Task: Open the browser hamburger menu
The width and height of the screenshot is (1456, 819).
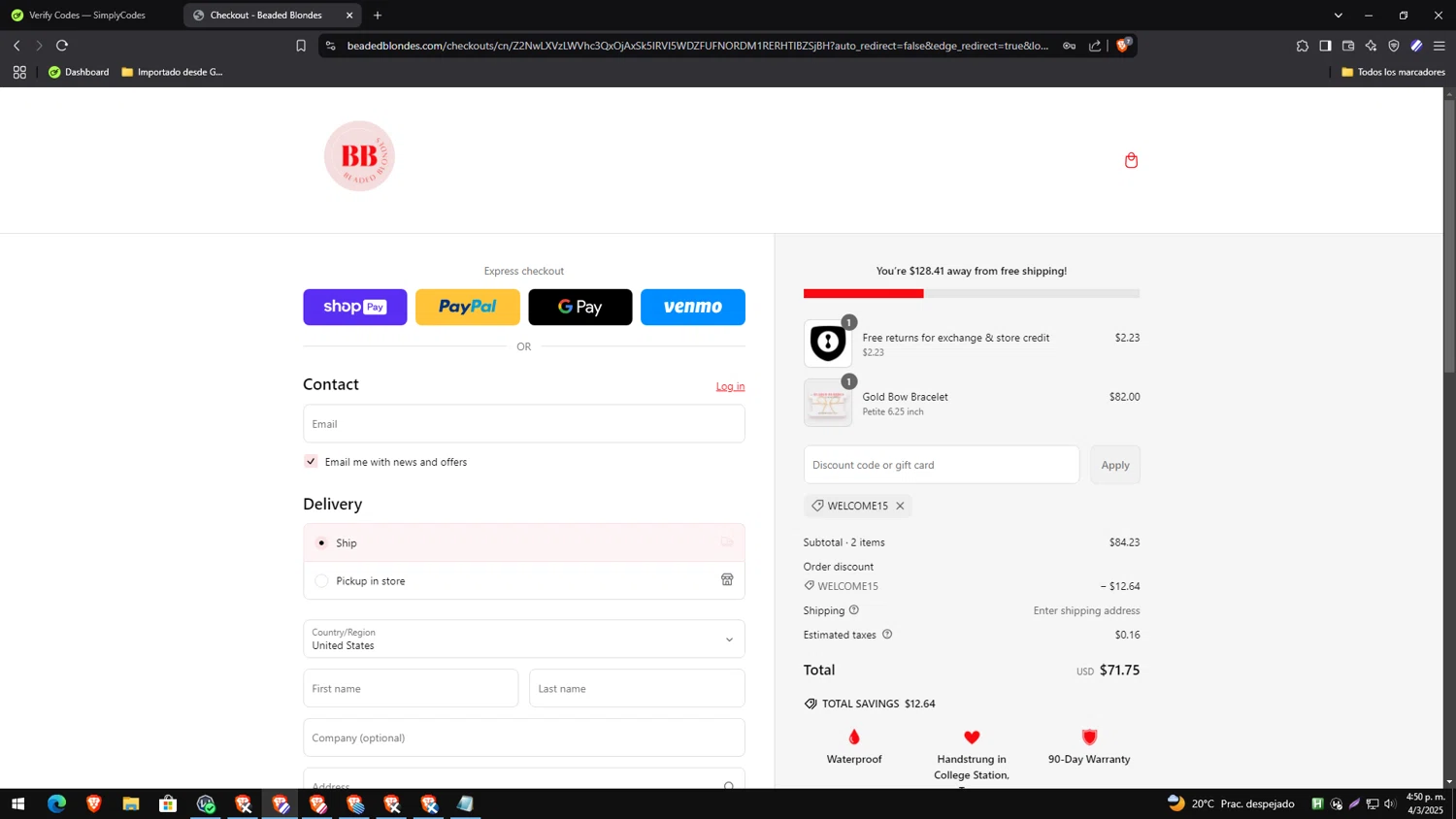Action: pos(1439,46)
